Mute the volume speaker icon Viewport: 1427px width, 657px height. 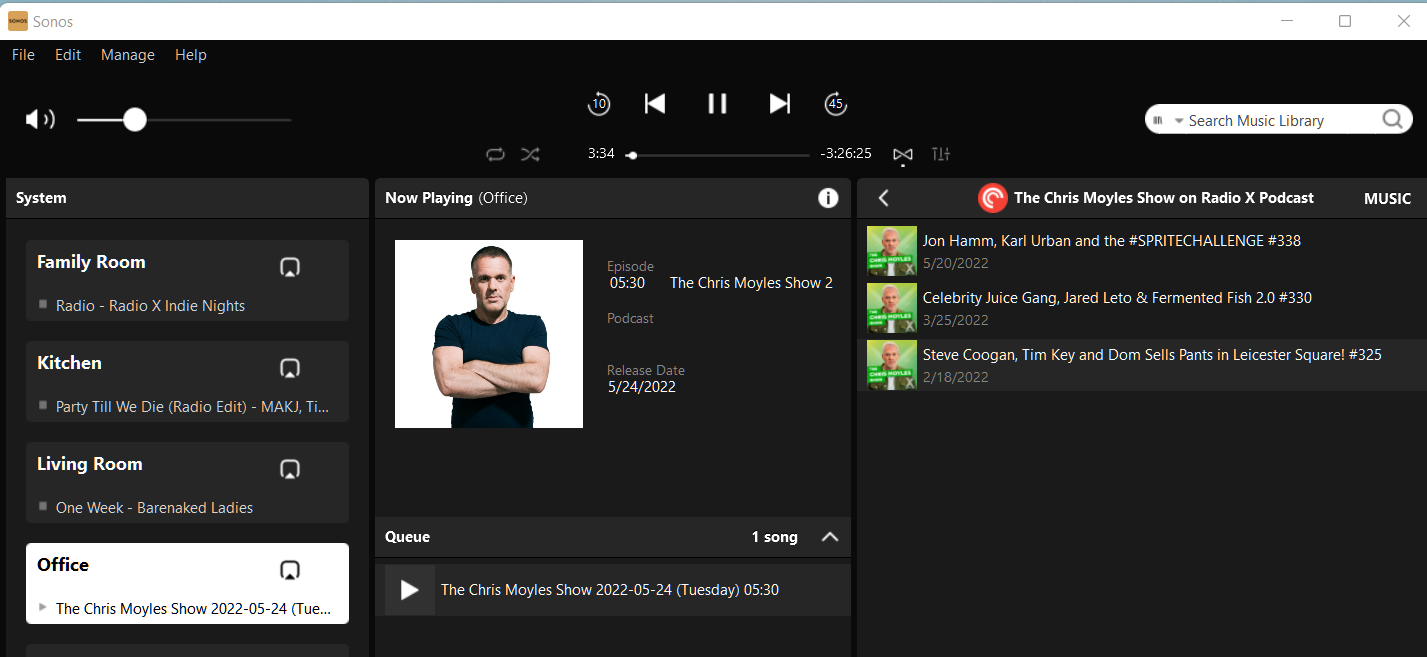coord(39,120)
